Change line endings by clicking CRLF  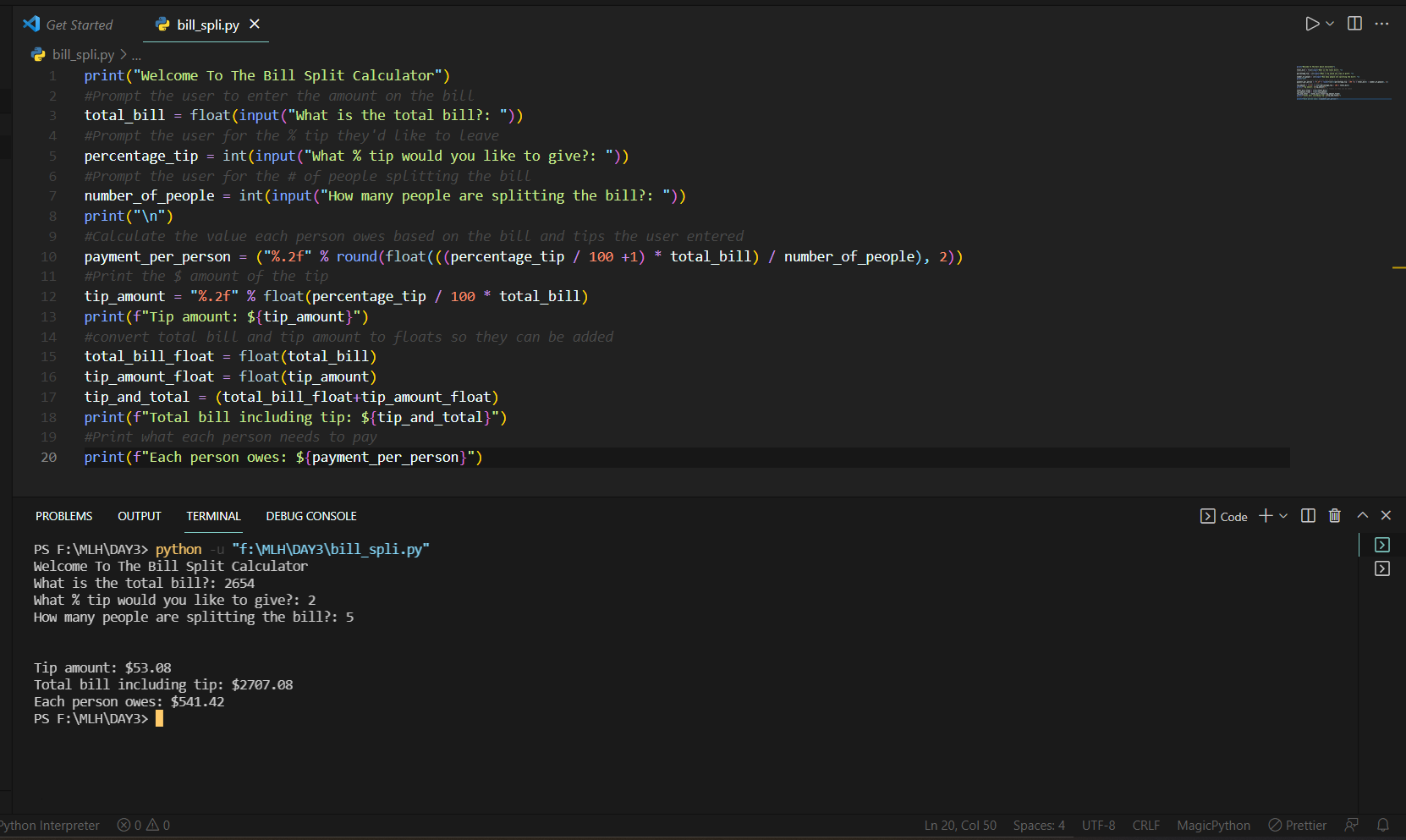coord(1145,825)
